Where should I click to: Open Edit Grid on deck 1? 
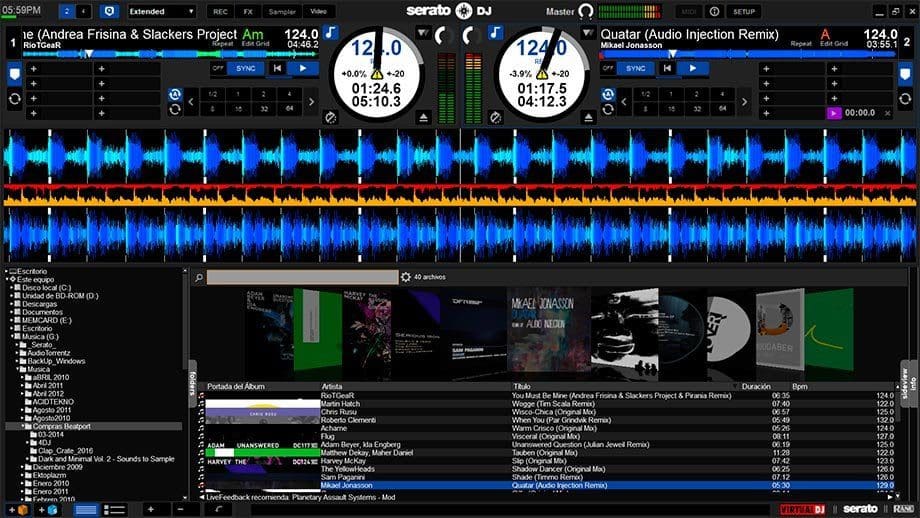[255, 43]
